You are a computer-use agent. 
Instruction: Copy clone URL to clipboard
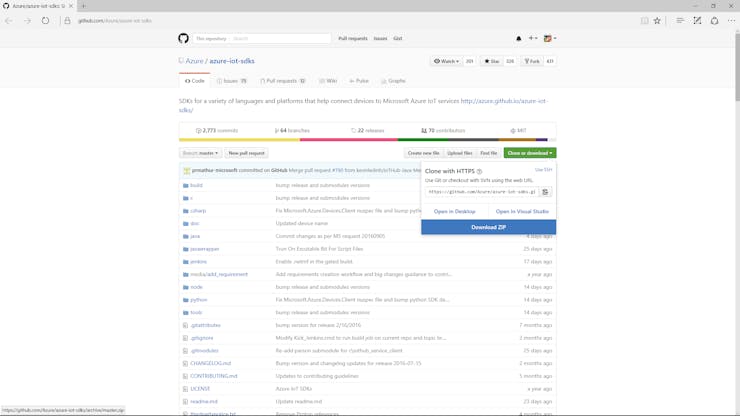point(545,192)
